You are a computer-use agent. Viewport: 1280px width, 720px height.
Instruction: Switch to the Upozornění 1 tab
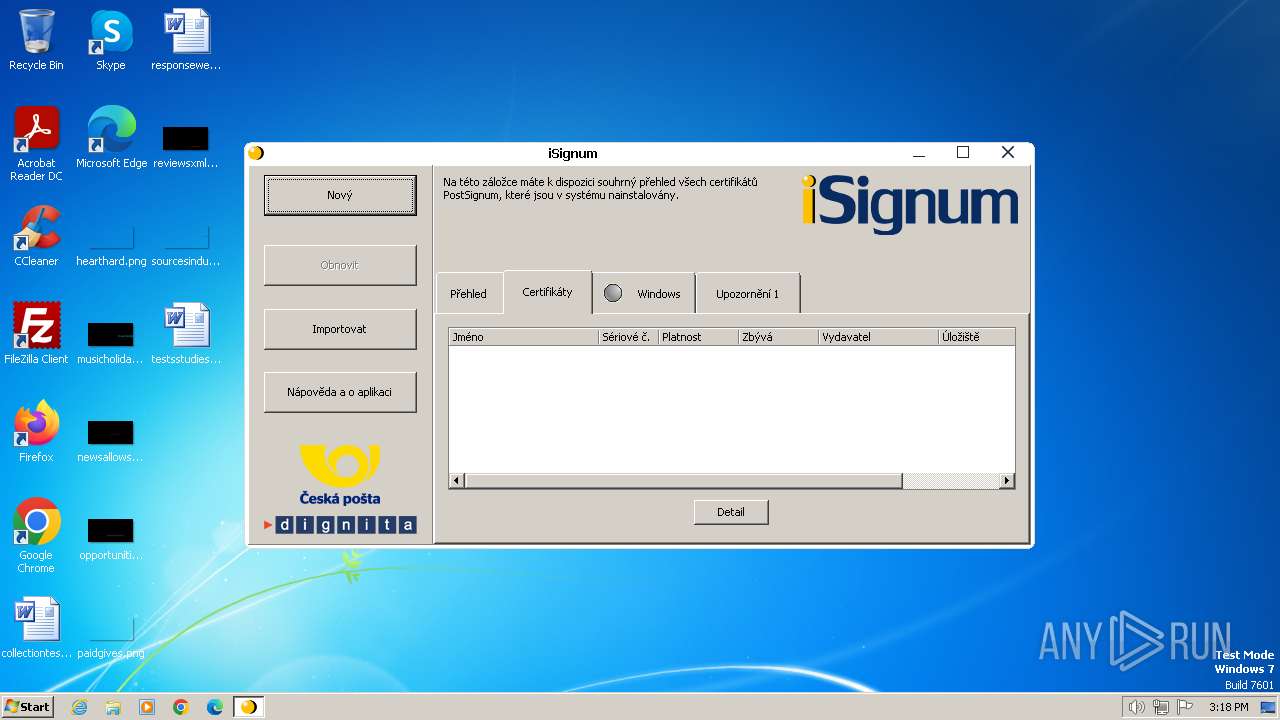click(747, 294)
